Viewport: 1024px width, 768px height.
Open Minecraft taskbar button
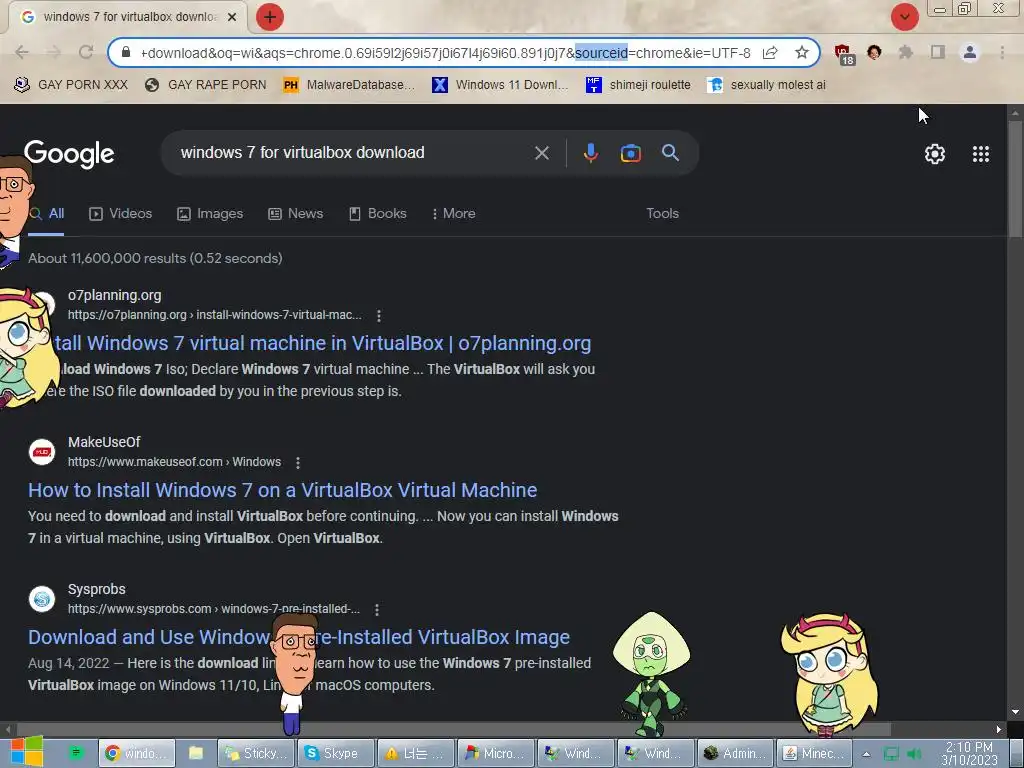[x=815, y=754]
